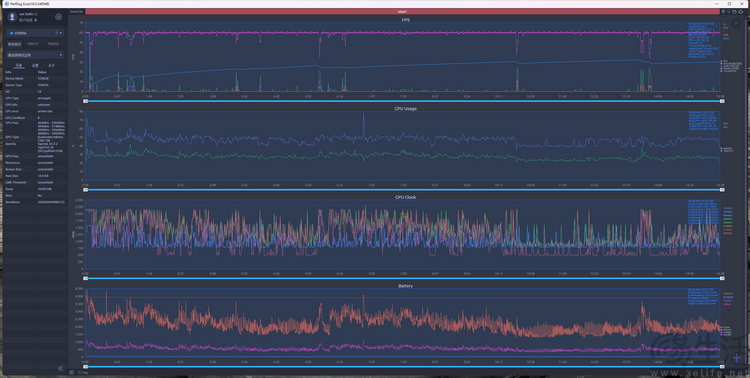Select the CPU Type row
Image resolution: width=750 pixels, height=378 pixels.
click(35, 98)
